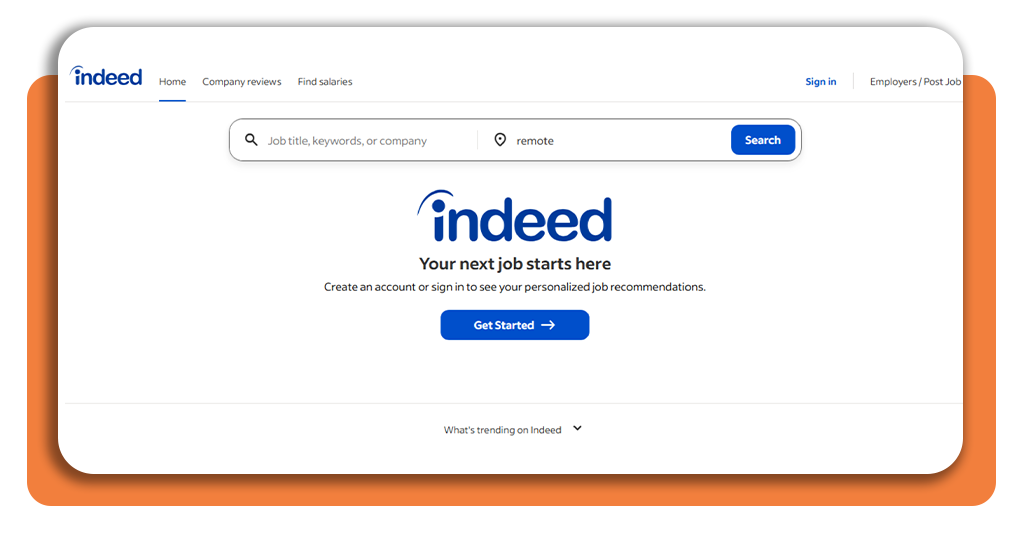Click the large central Indeed logo
The image size is (1024, 536).
(515, 216)
